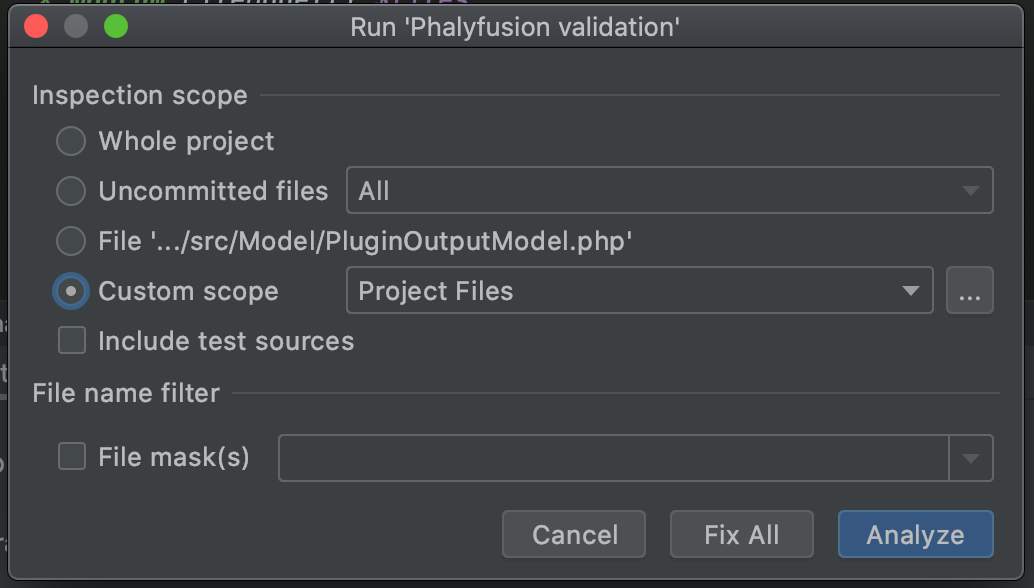This screenshot has height=588, width=1034.
Task: Select the File PluginOutputModel.php scope option
Action: [x=71, y=241]
